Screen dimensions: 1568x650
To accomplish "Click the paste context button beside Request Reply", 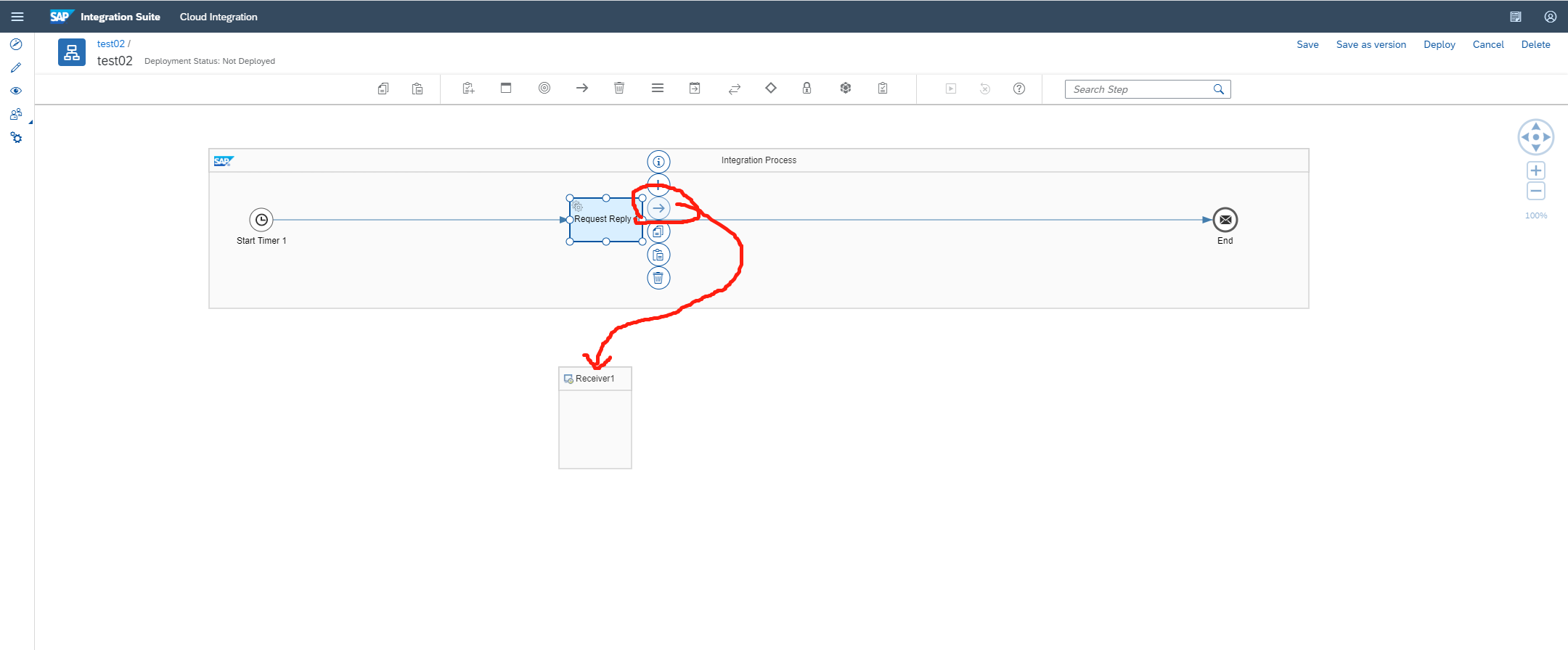I will (658, 255).
